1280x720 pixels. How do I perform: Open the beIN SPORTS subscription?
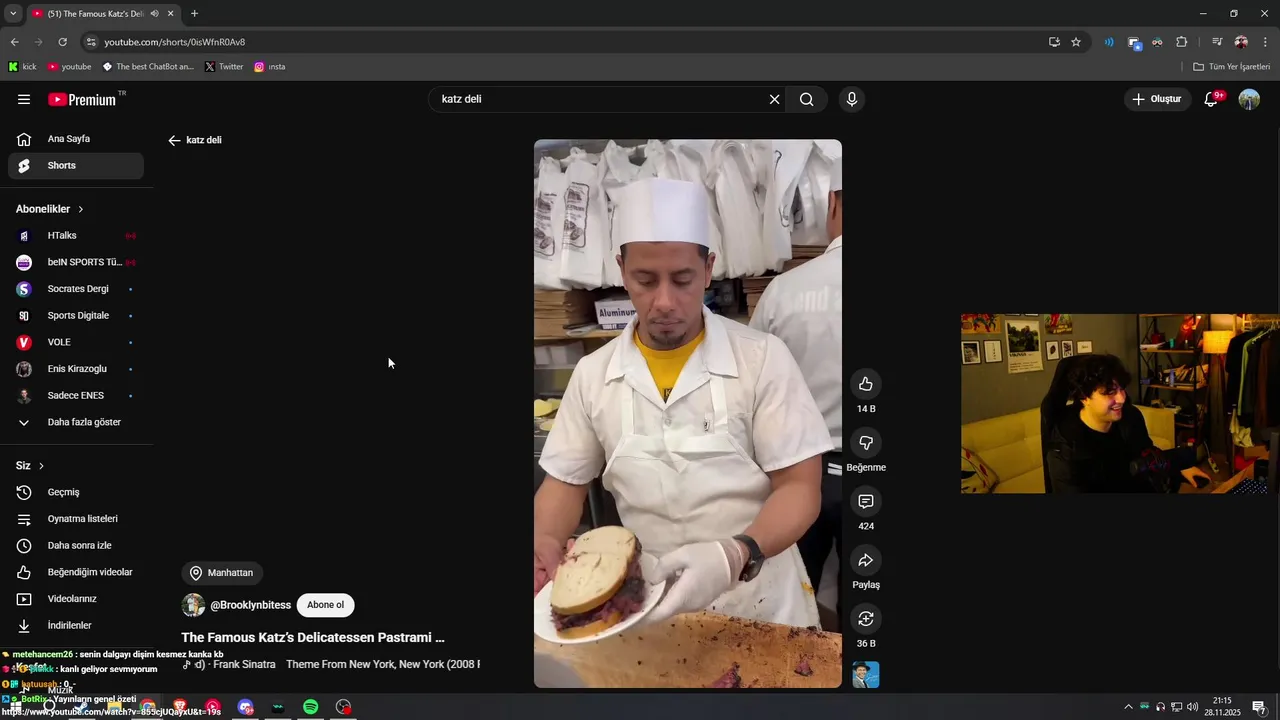tap(76, 262)
